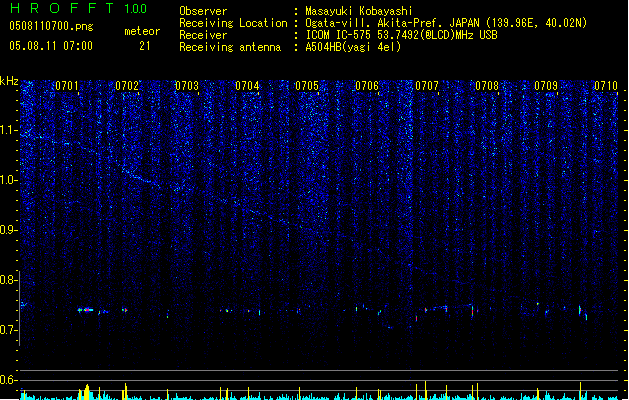Click the receiver text ICOM IC-575 53.7492

click(401, 35)
